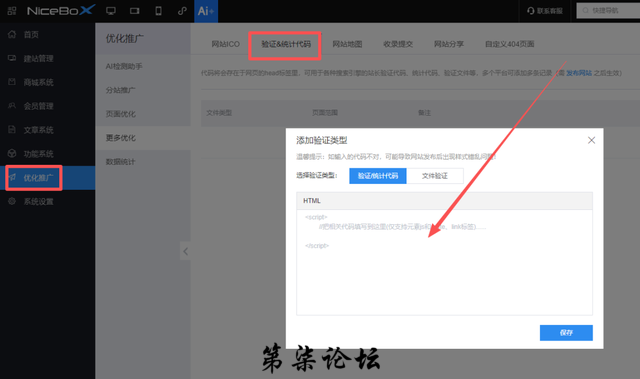Switch to mobile phone preview icon
The image size is (640, 379).
pos(158,11)
